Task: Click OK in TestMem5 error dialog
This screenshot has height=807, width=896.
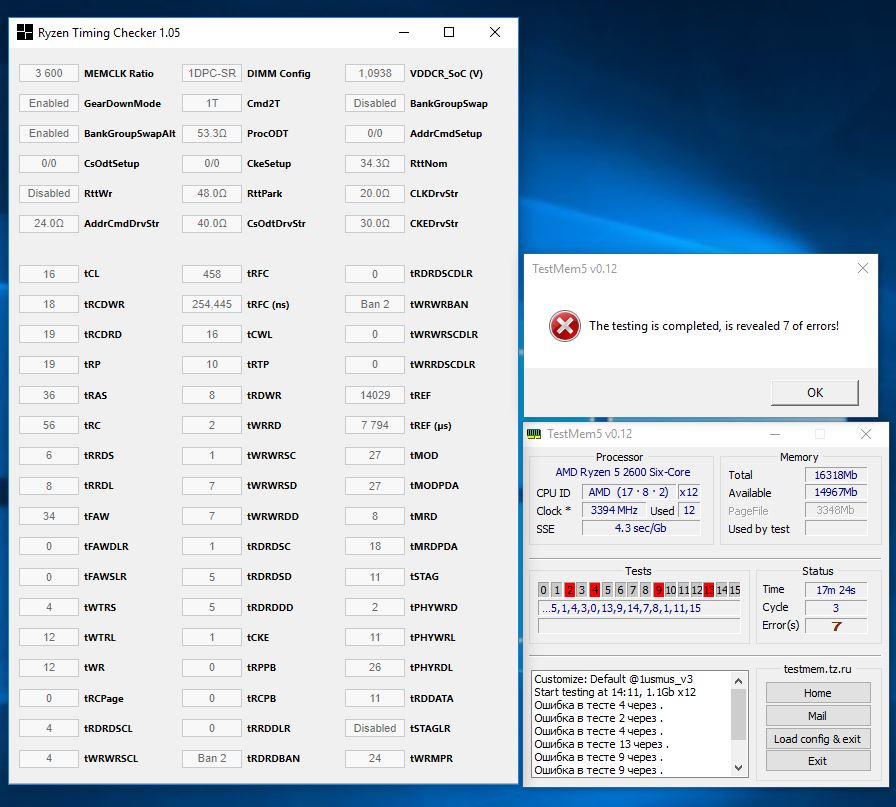Action: [x=815, y=393]
